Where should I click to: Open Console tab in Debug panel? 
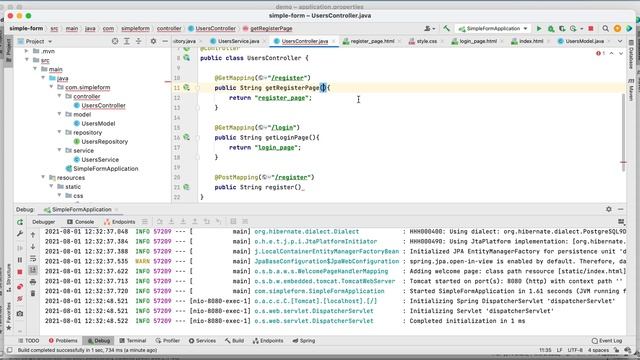coord(80,222)
